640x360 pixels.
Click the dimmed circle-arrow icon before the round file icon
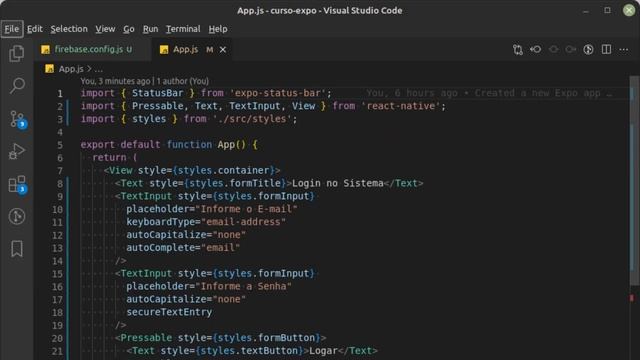pyautogui.click(x=571, y=50)
